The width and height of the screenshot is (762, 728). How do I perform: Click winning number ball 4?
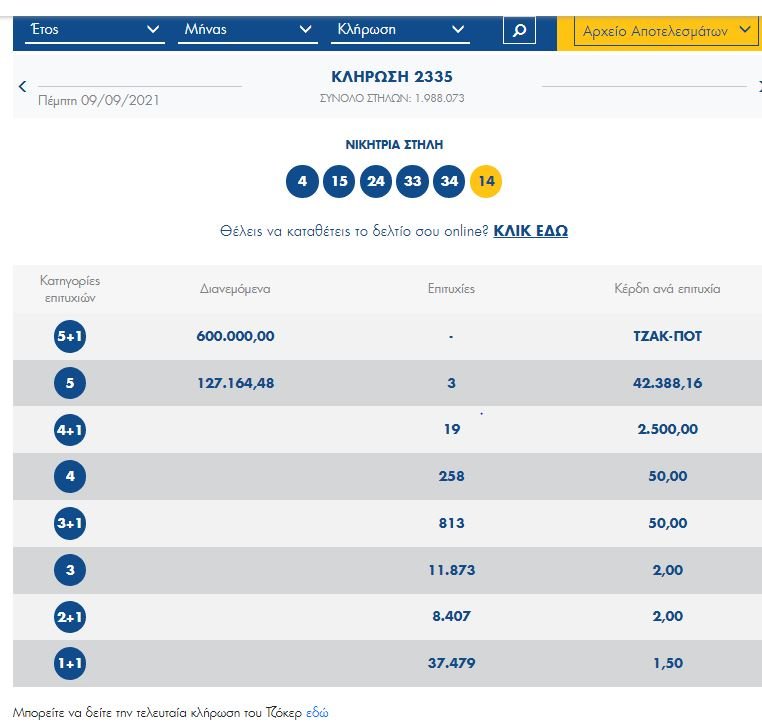pos(302,182)
